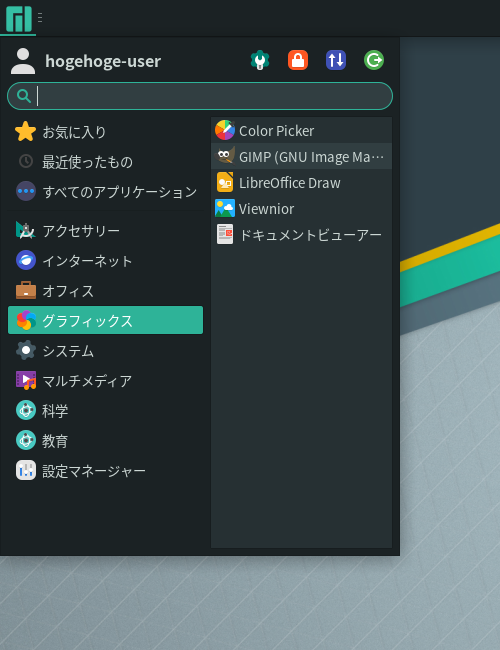Click the internet globe icon

pos(26,260)
